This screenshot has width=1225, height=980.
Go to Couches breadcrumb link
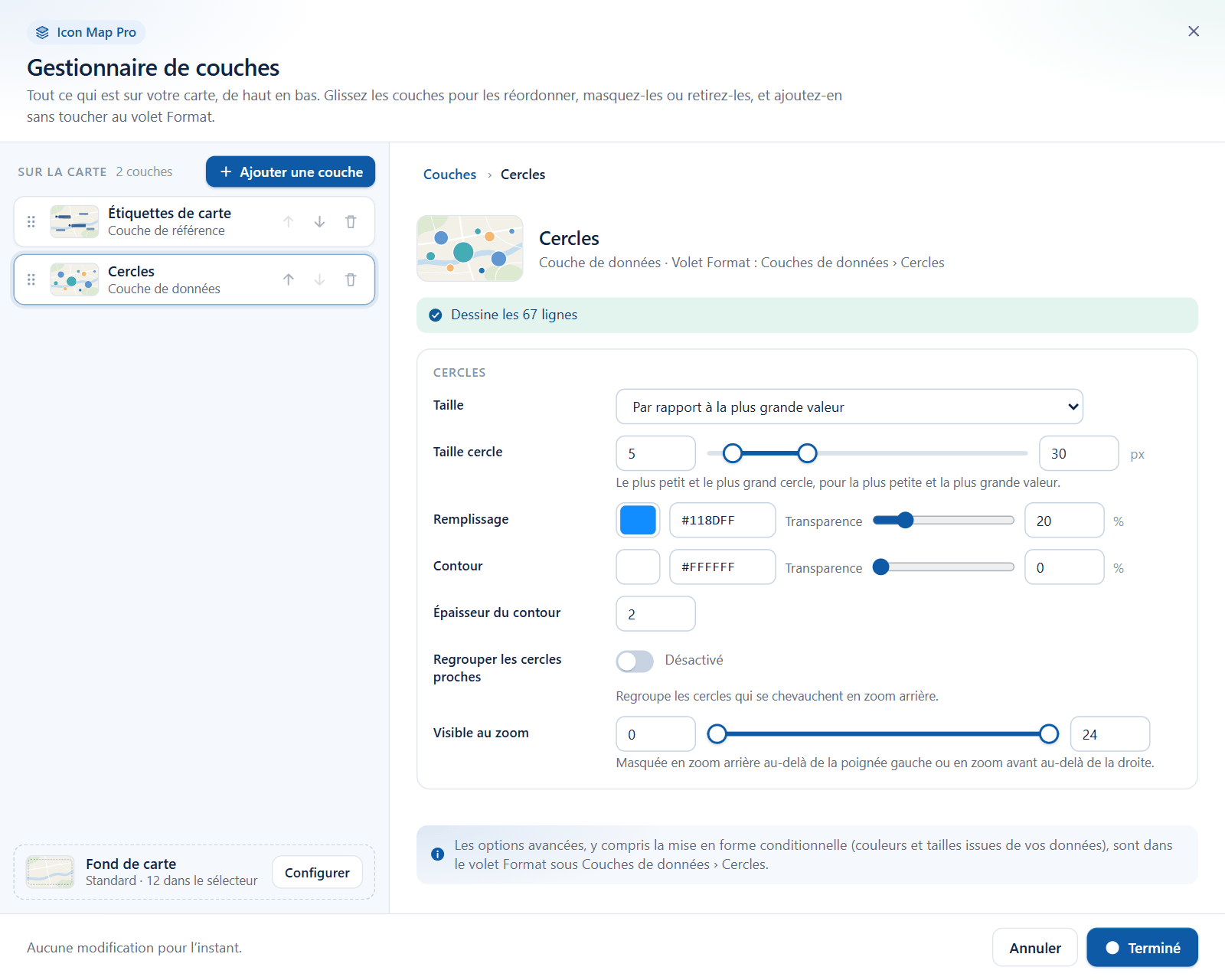coord(449,175)
